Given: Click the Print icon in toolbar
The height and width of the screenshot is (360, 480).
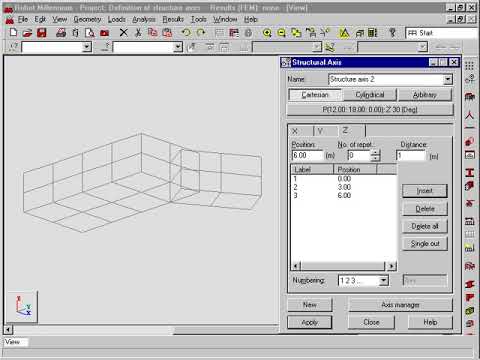Looking at the screenshot, I should tap(61, 32).
